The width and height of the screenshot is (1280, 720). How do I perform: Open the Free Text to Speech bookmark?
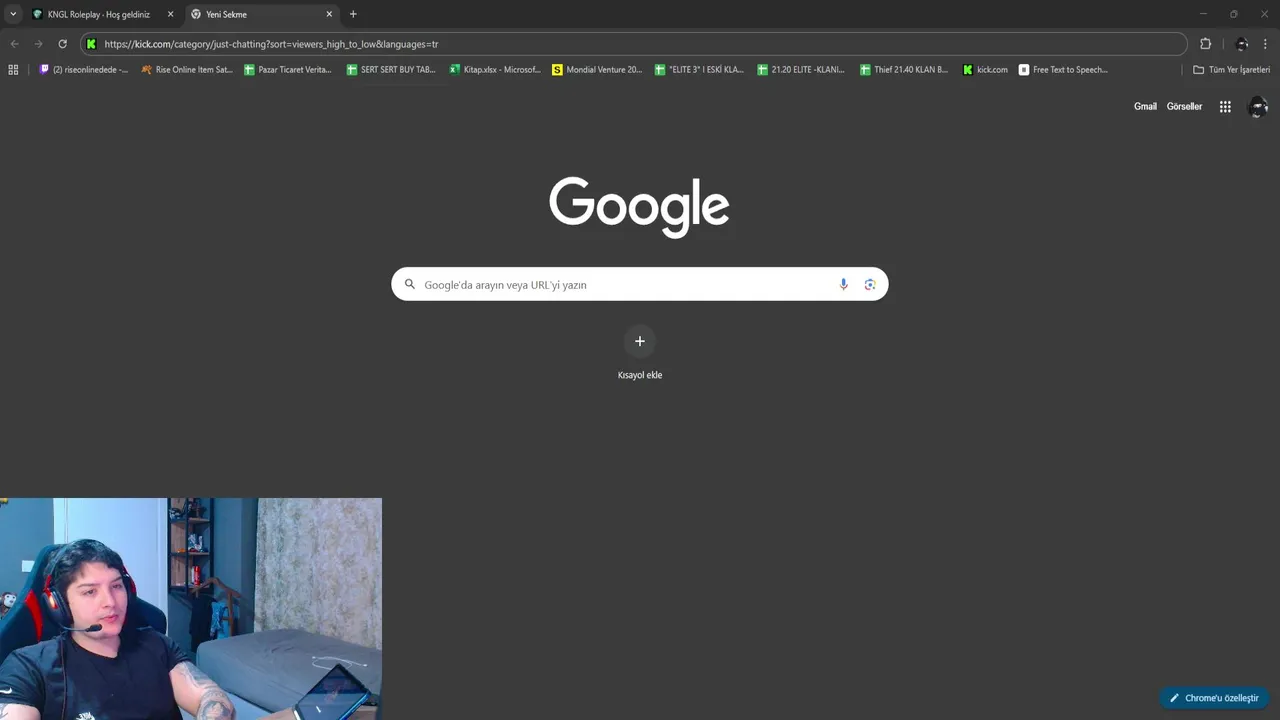[1063, 70]
